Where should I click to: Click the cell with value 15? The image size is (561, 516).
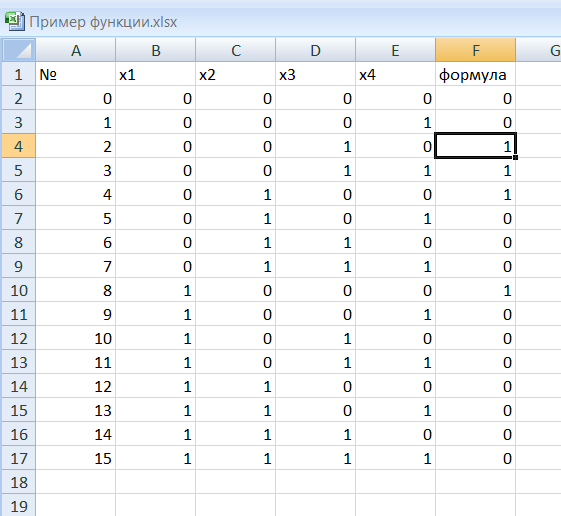(75, 458)
